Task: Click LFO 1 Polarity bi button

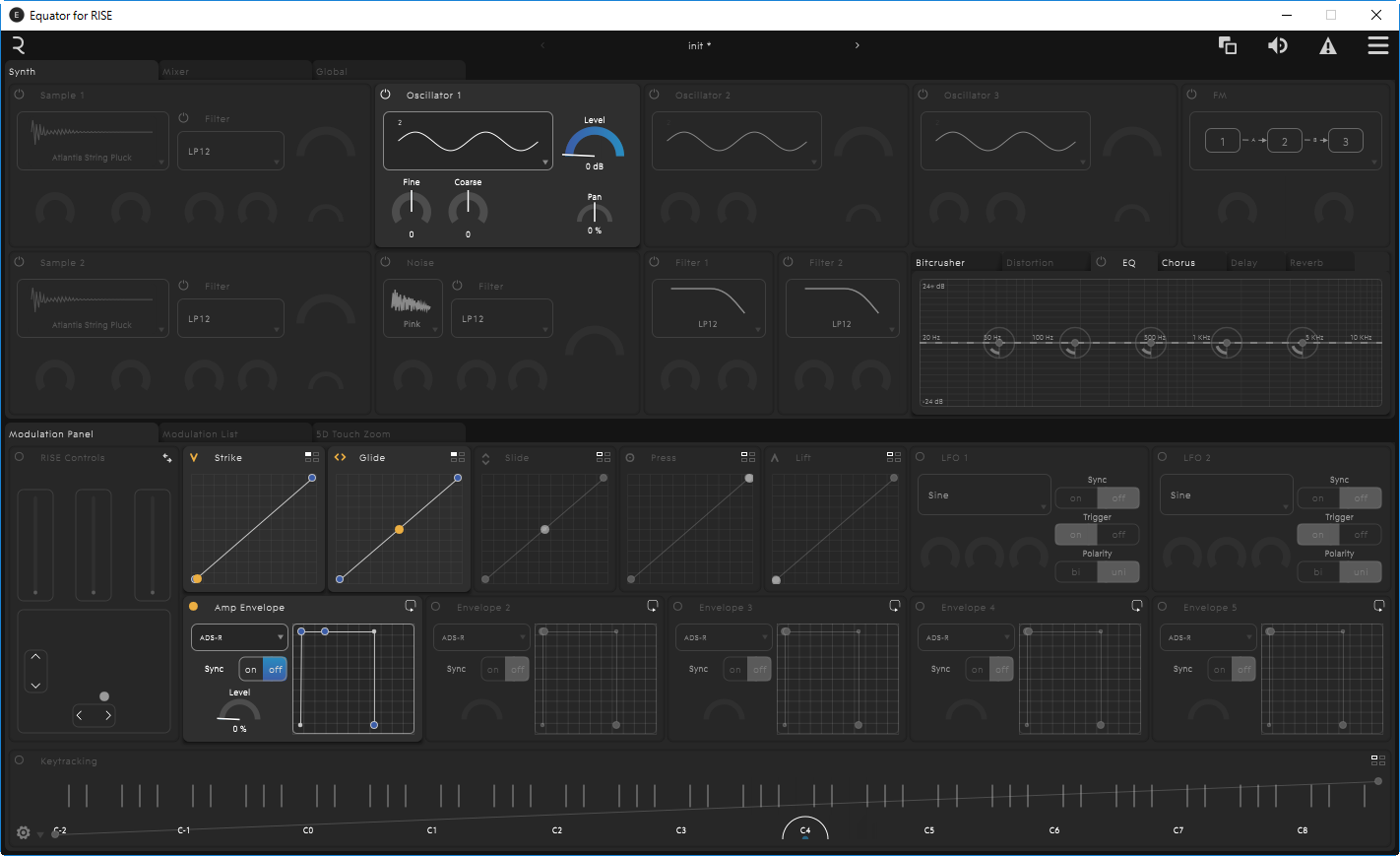Action: point(1076,571)
